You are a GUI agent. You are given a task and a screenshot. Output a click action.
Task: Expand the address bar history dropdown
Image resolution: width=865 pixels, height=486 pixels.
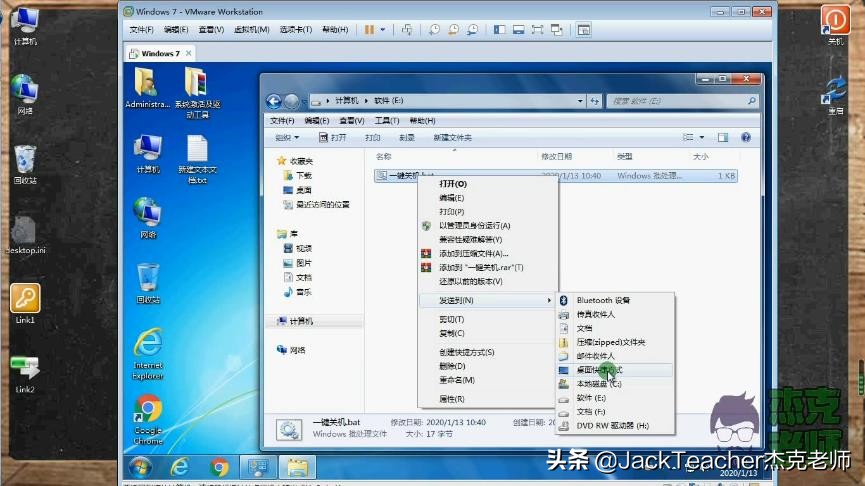coord(580,101)
